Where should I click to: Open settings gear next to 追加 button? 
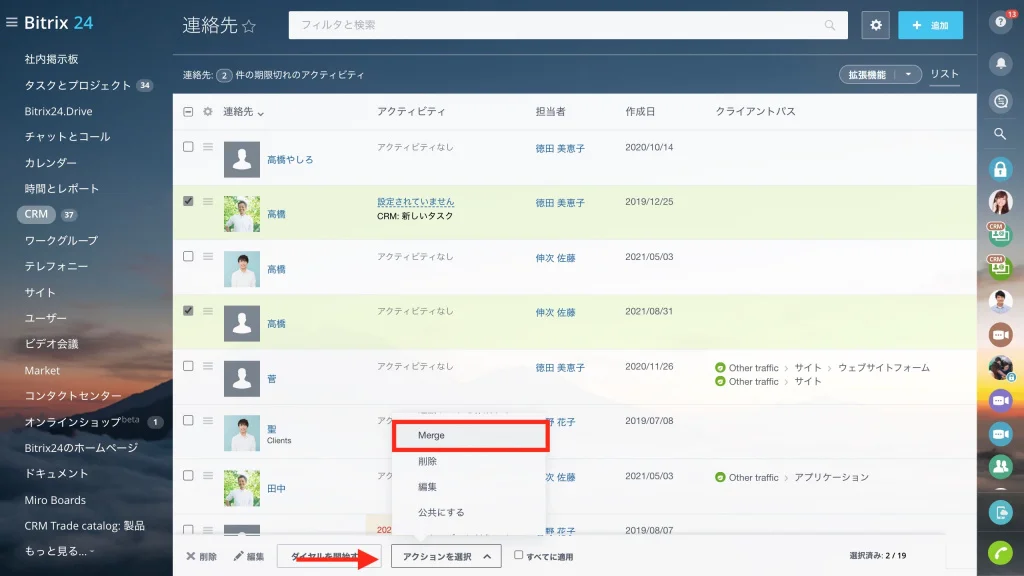[876, 25]
